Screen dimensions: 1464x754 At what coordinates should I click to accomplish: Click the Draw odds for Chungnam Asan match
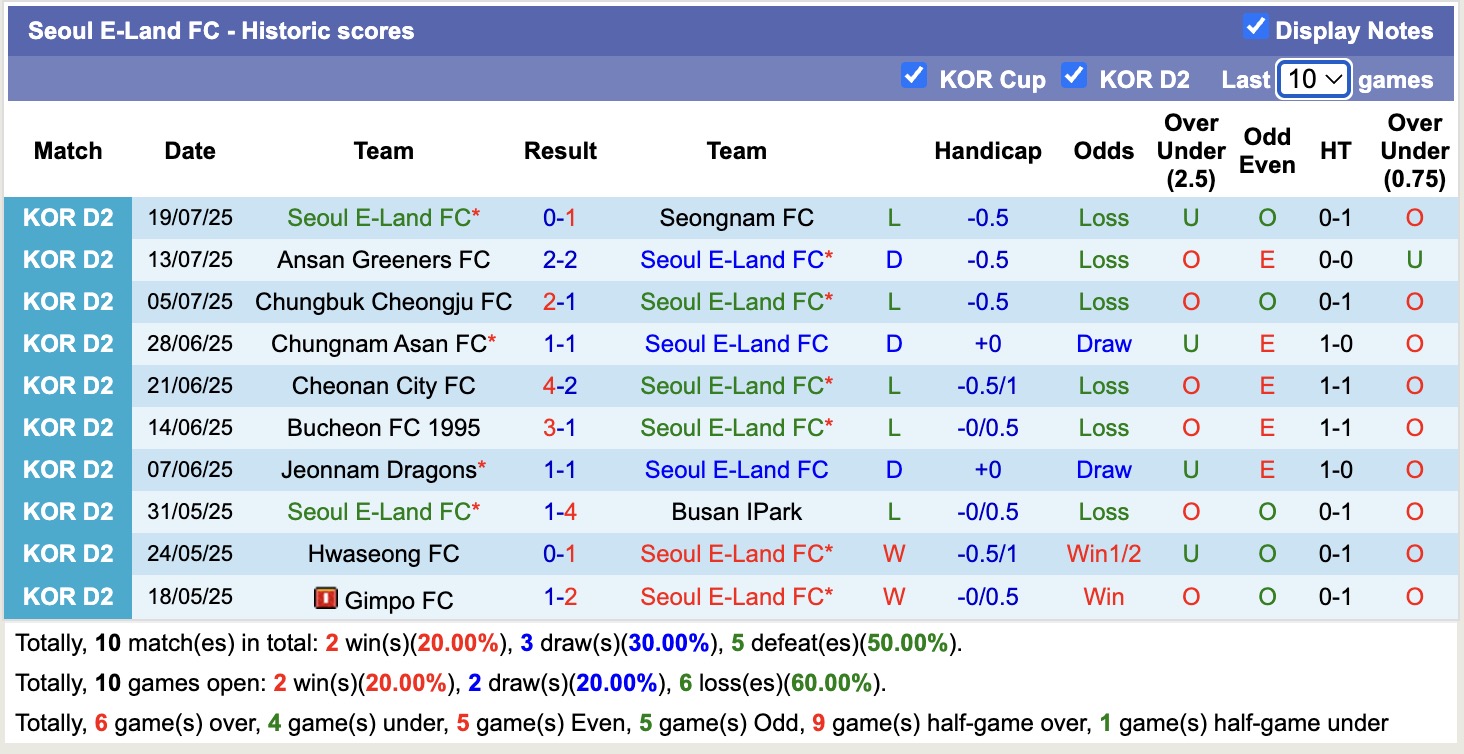coord(1103,343)
